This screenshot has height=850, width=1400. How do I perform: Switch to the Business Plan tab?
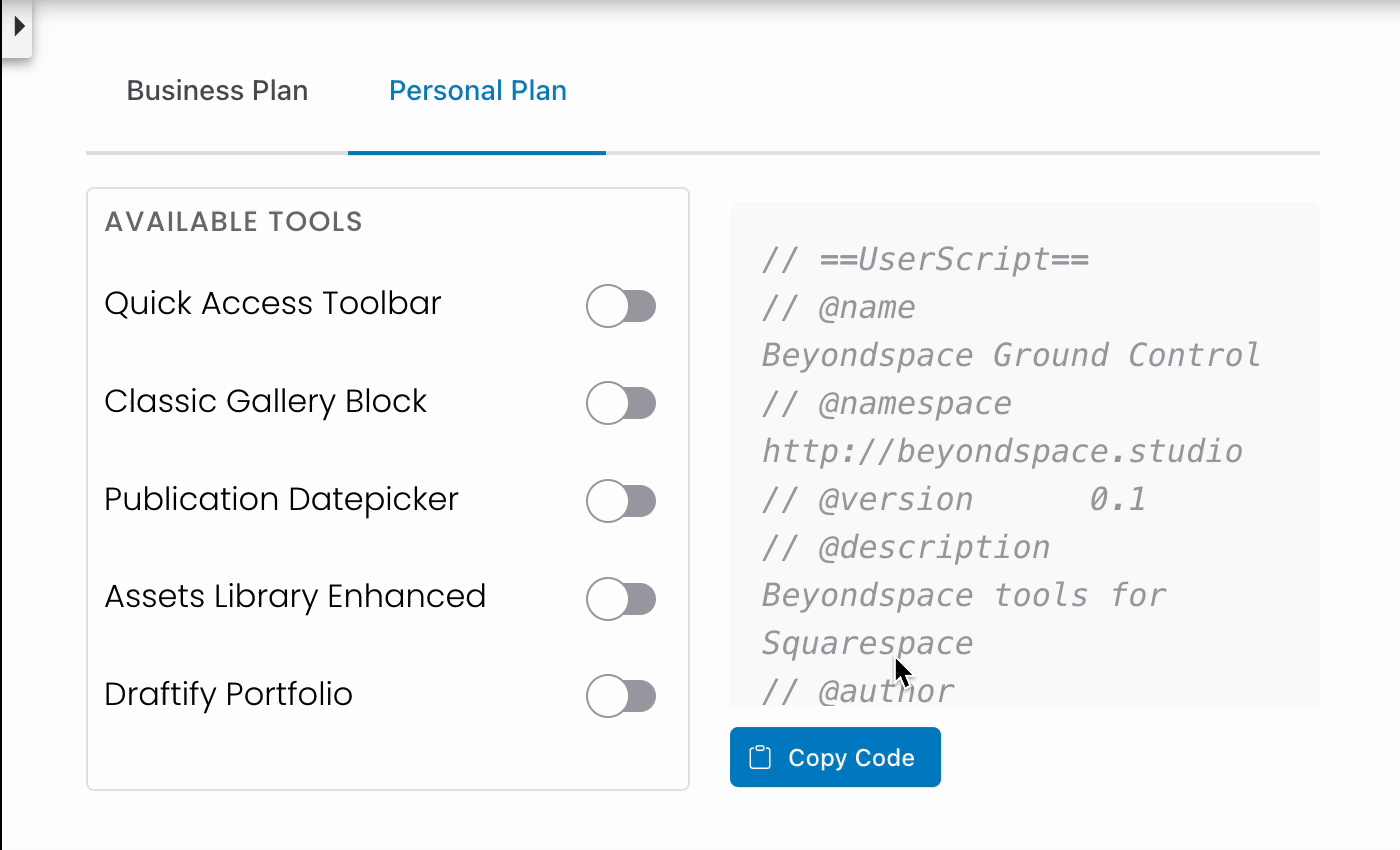pos(216,90)
